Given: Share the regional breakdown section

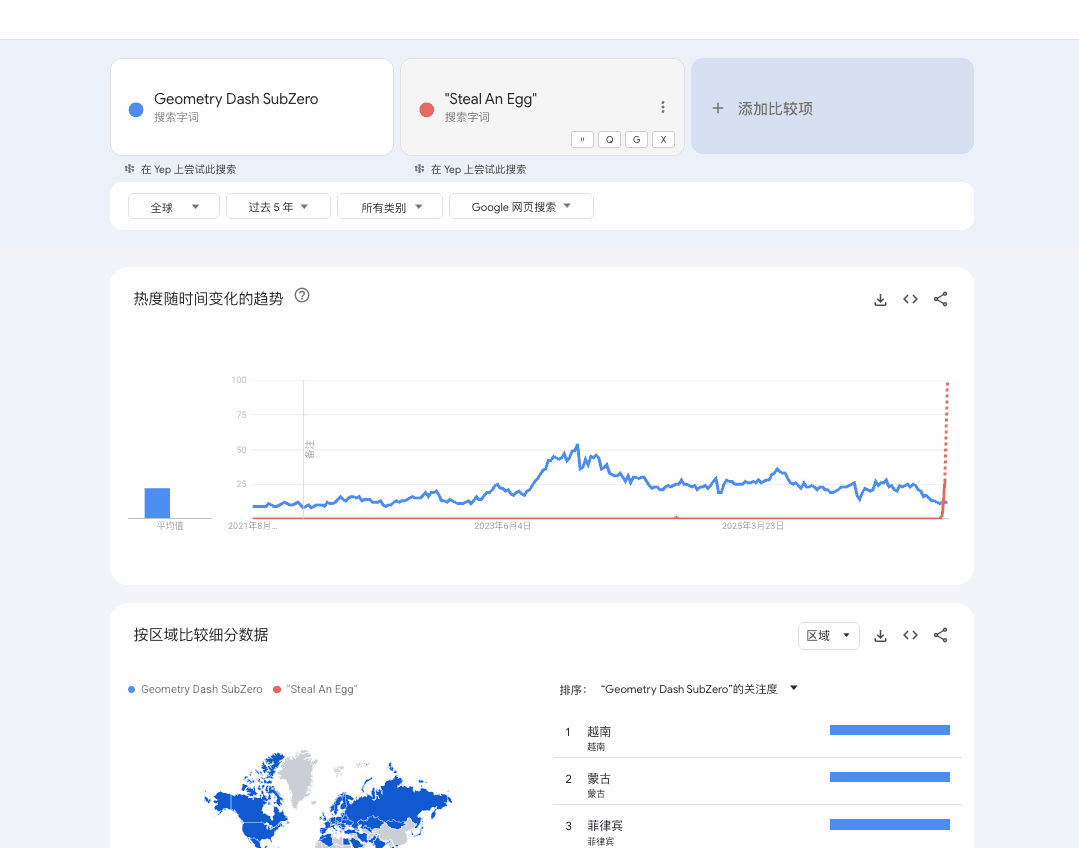Looking at the screenshot, I should (941, 635).
